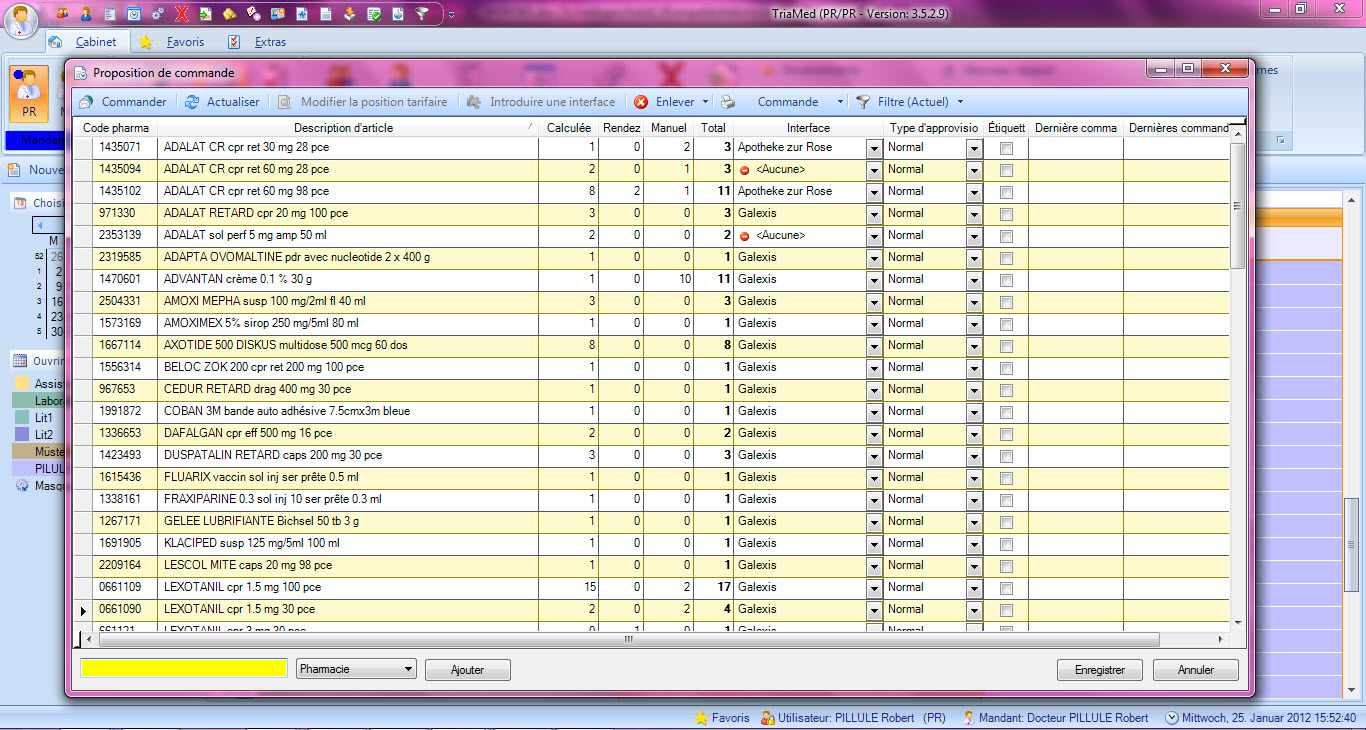Open the Pharmacie combo box
This screenshot has width=1366, height=730.
(356, 669)
